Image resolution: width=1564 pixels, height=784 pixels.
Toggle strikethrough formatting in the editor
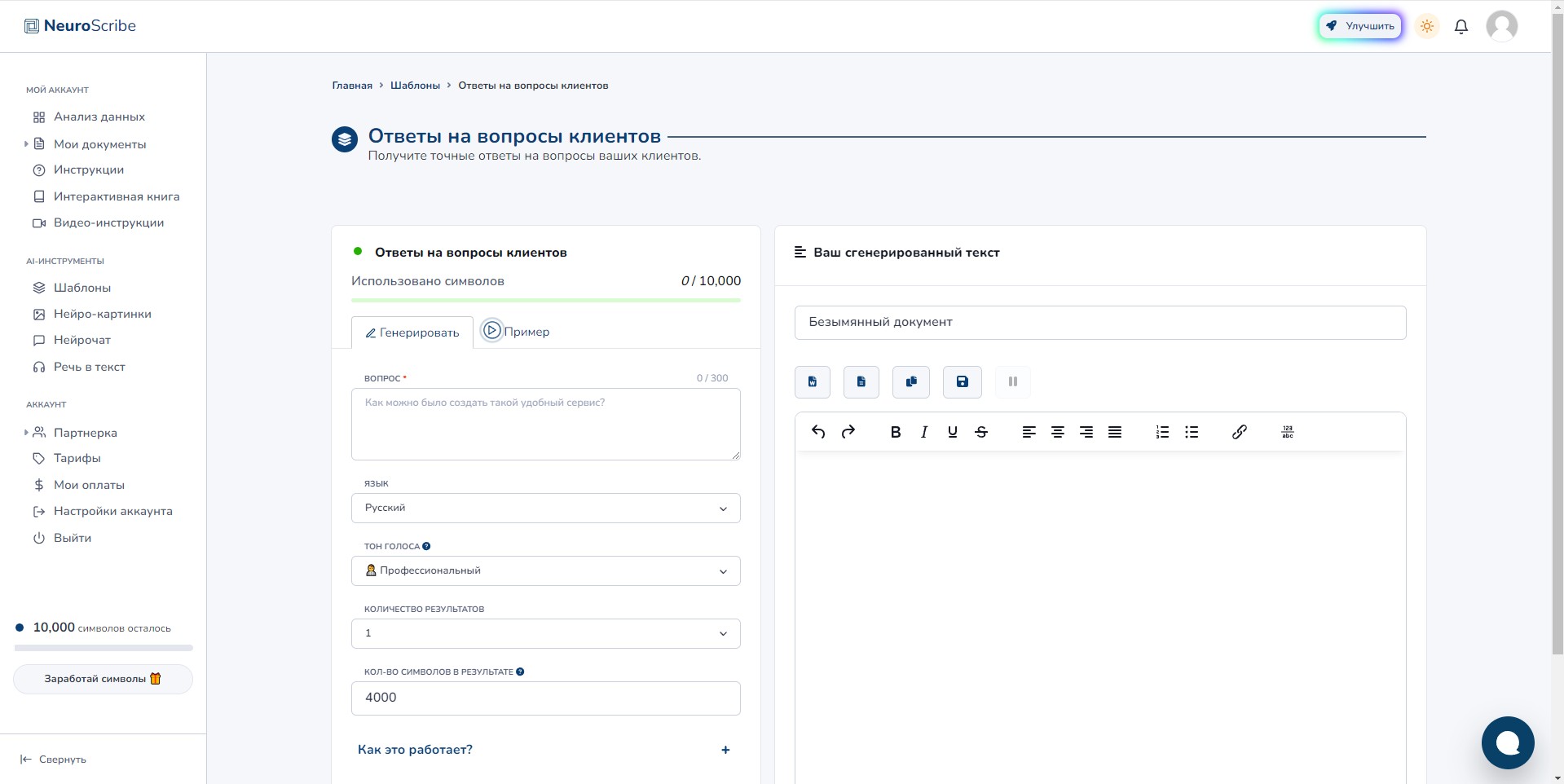(981, 432)
